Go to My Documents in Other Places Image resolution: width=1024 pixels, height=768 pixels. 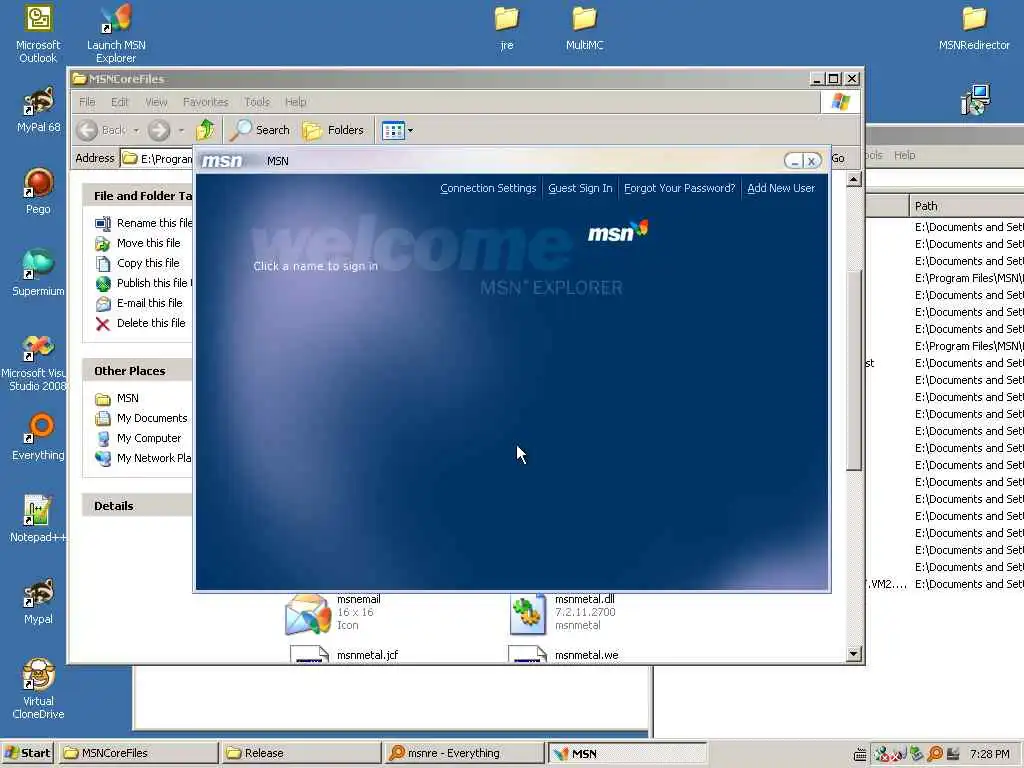tap(141, 418)
